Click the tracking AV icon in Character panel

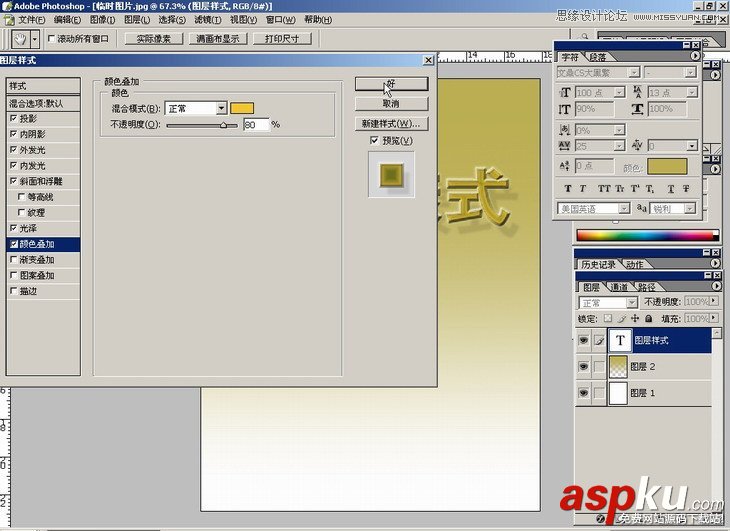pos(564,146)
